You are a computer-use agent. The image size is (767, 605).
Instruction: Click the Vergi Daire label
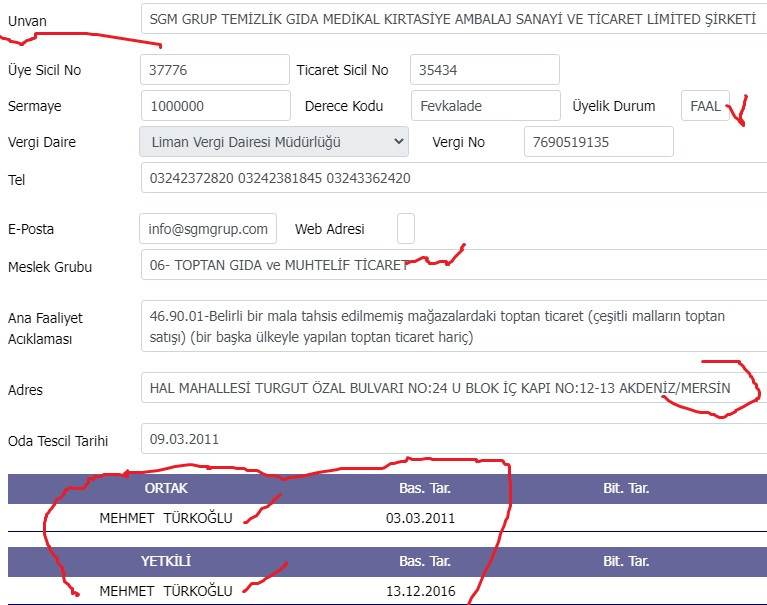click(42, 142)
